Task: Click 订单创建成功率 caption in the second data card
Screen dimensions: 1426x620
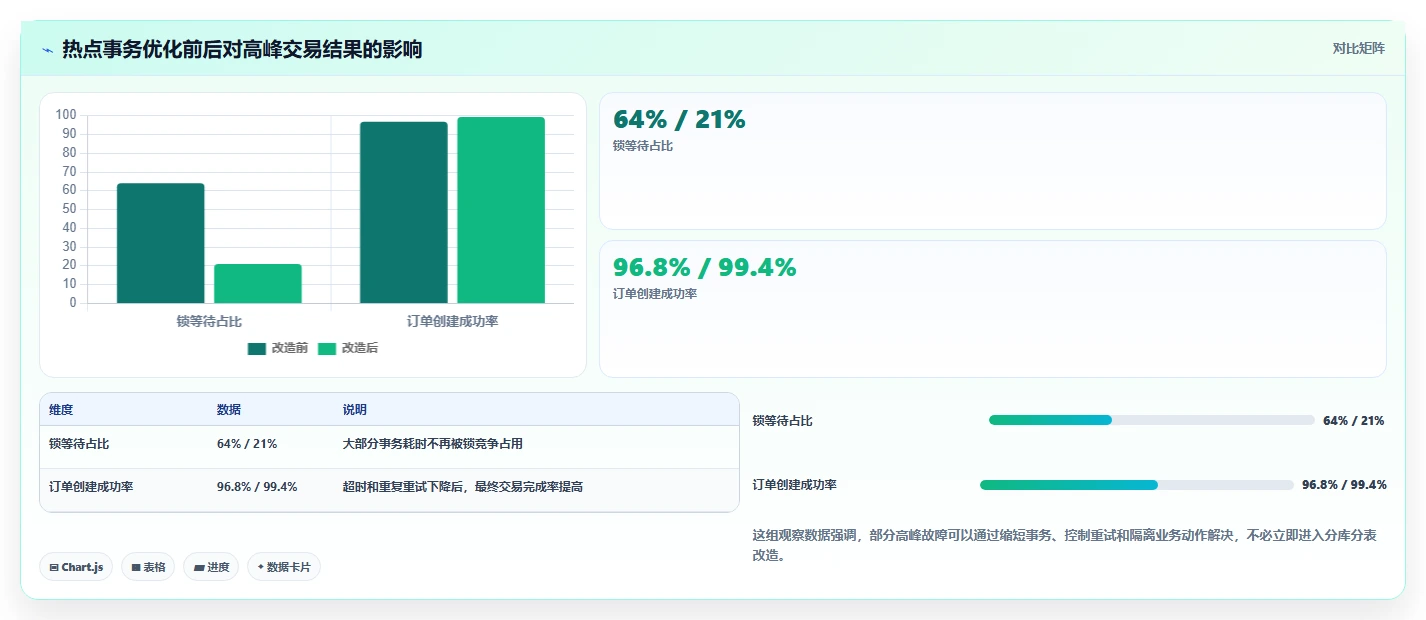Action: (655, 294)
